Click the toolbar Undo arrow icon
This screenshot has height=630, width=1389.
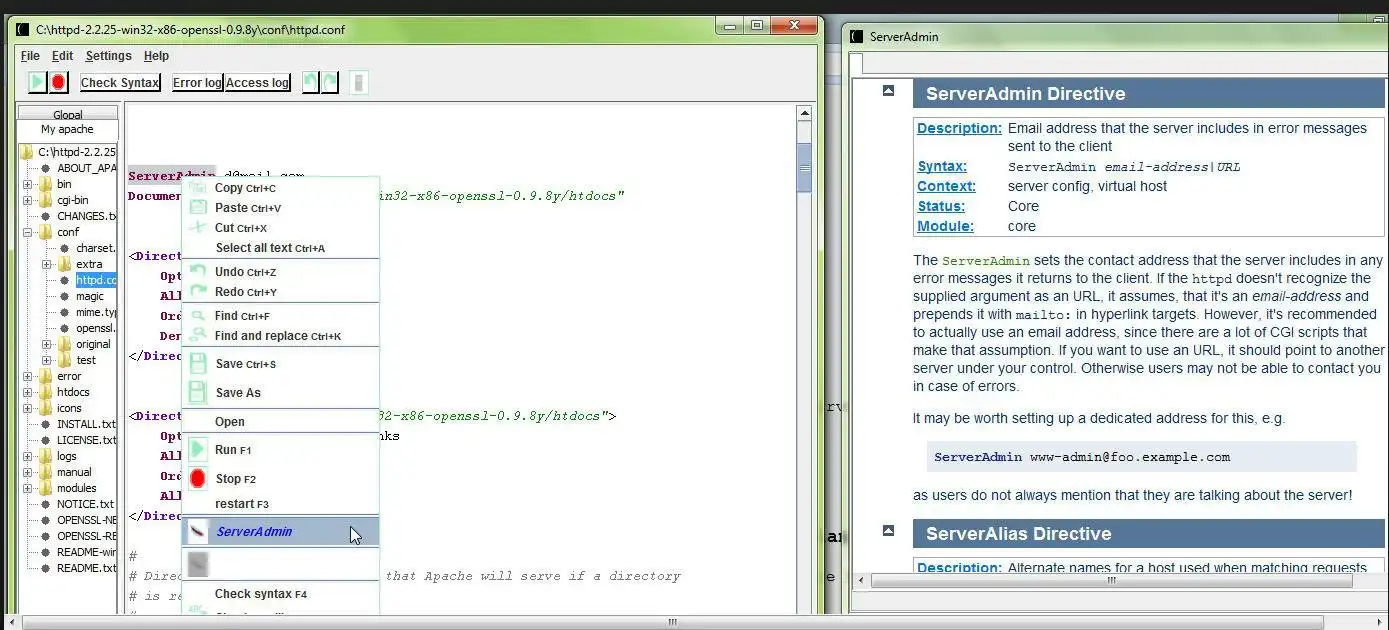point(311,82)
